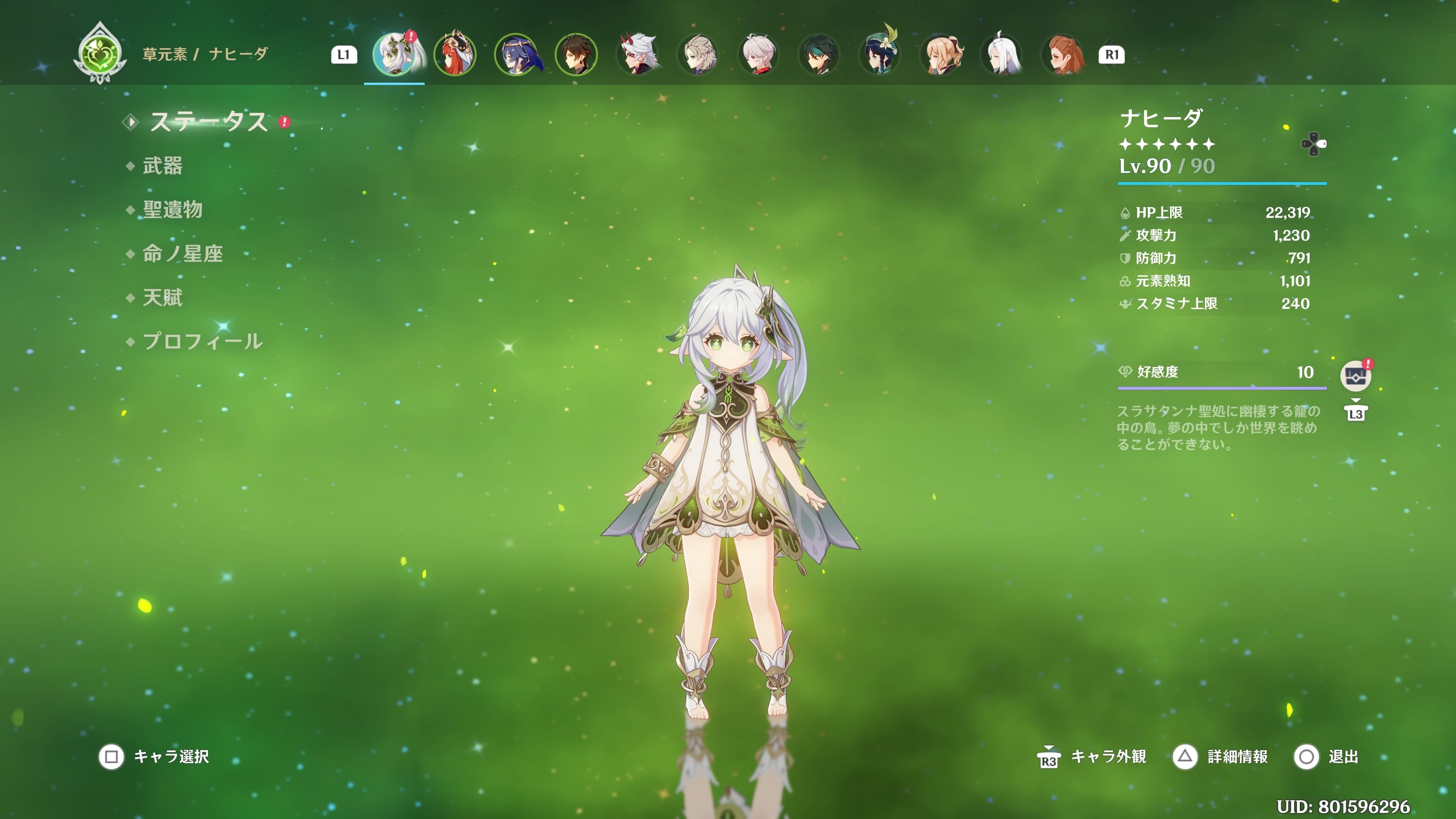Click the Lv.90 / 90 level text
This screenshot has height=819, width=1456.
(x=1167, y=166)
